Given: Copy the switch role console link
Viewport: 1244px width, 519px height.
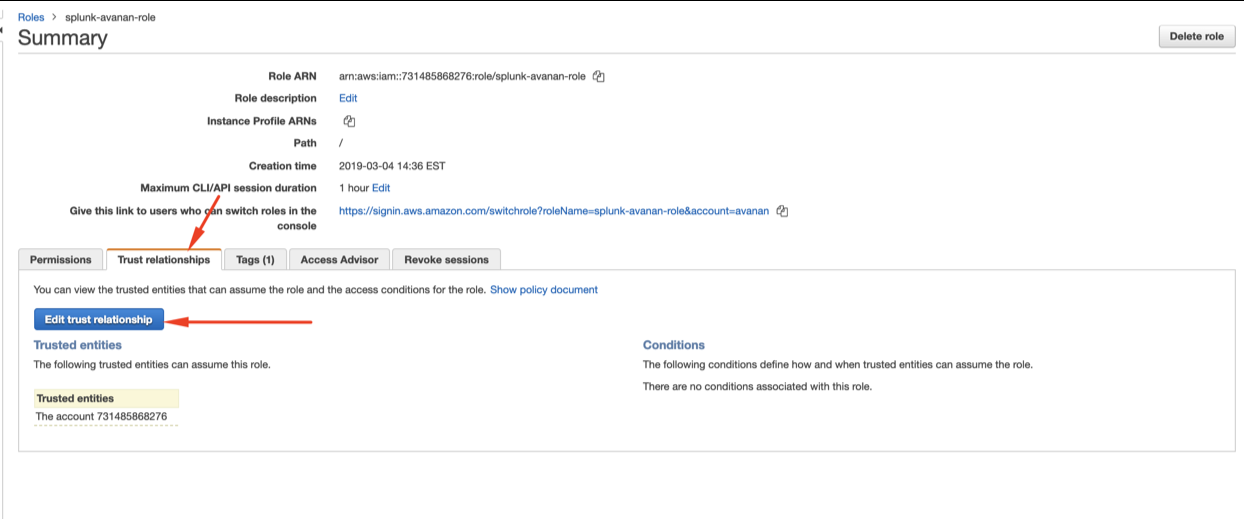Looking at the screenshot, I should pos(783,211).
